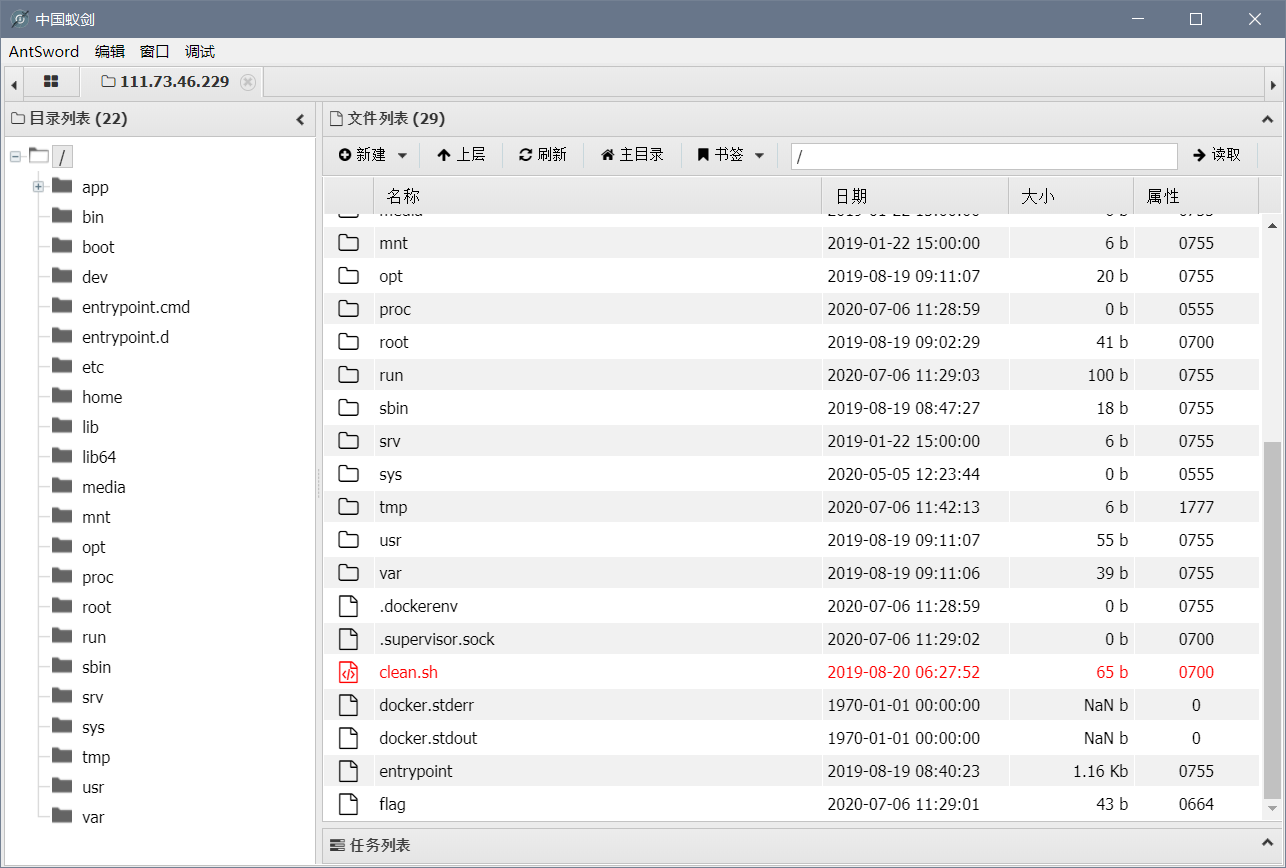Screen dimensions: 1286x868
Task: Collapse the 文件列表 panel
Action: (x=1268, y=119)
